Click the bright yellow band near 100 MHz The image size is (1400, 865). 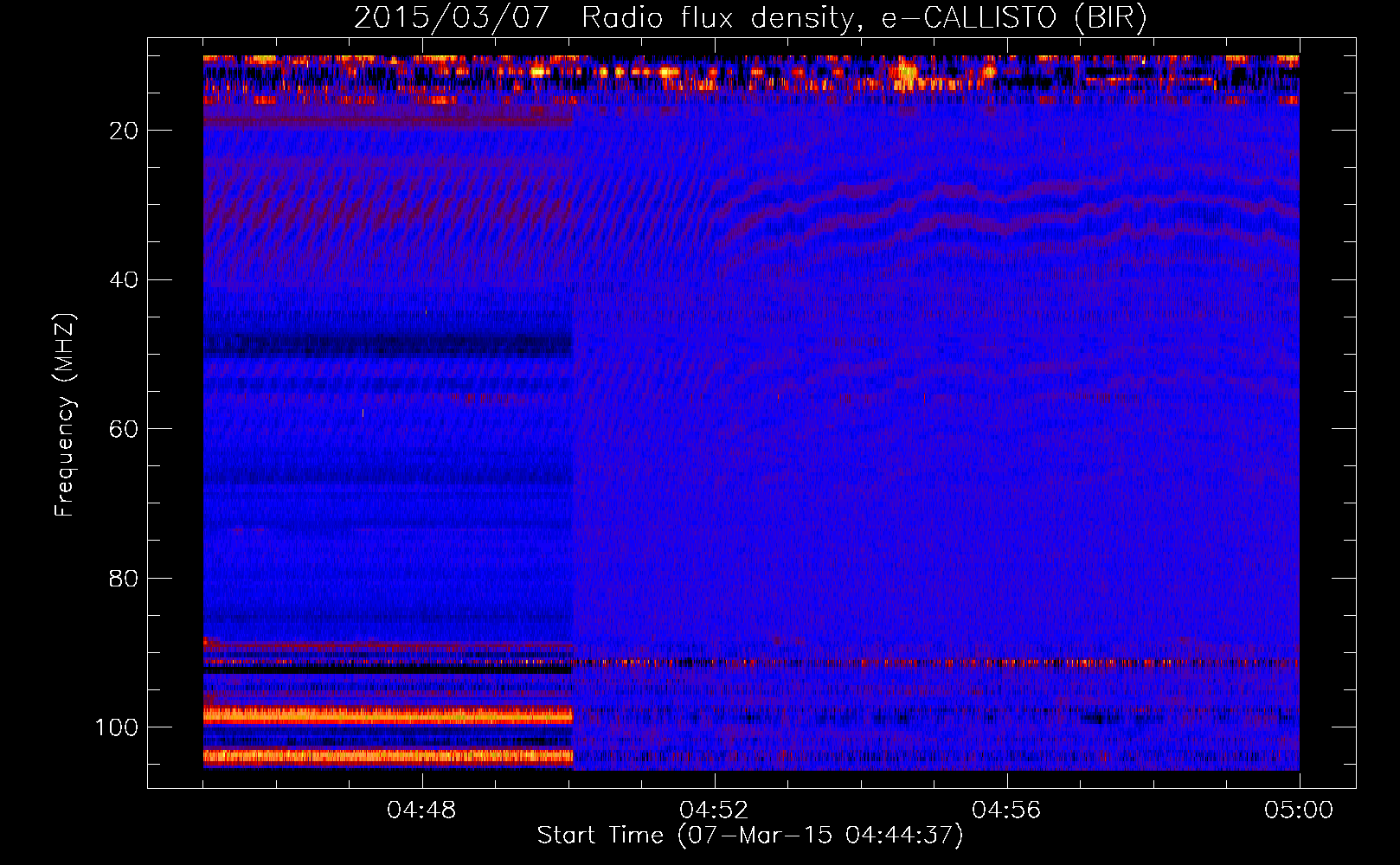coord(388,715)
